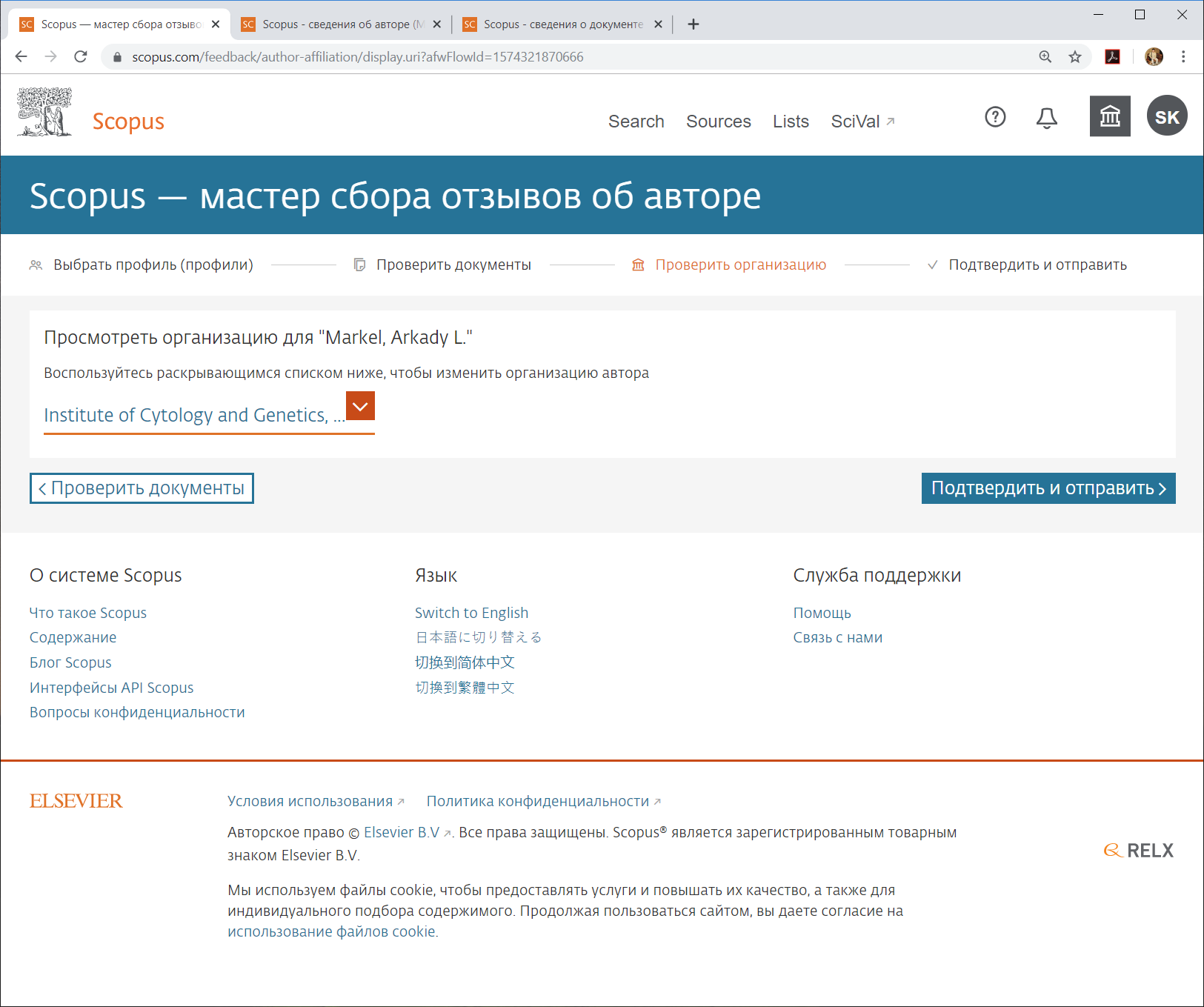Click the Elsevier tree logo
This screenshot has width=1204, height=1007.
(44, 112)
